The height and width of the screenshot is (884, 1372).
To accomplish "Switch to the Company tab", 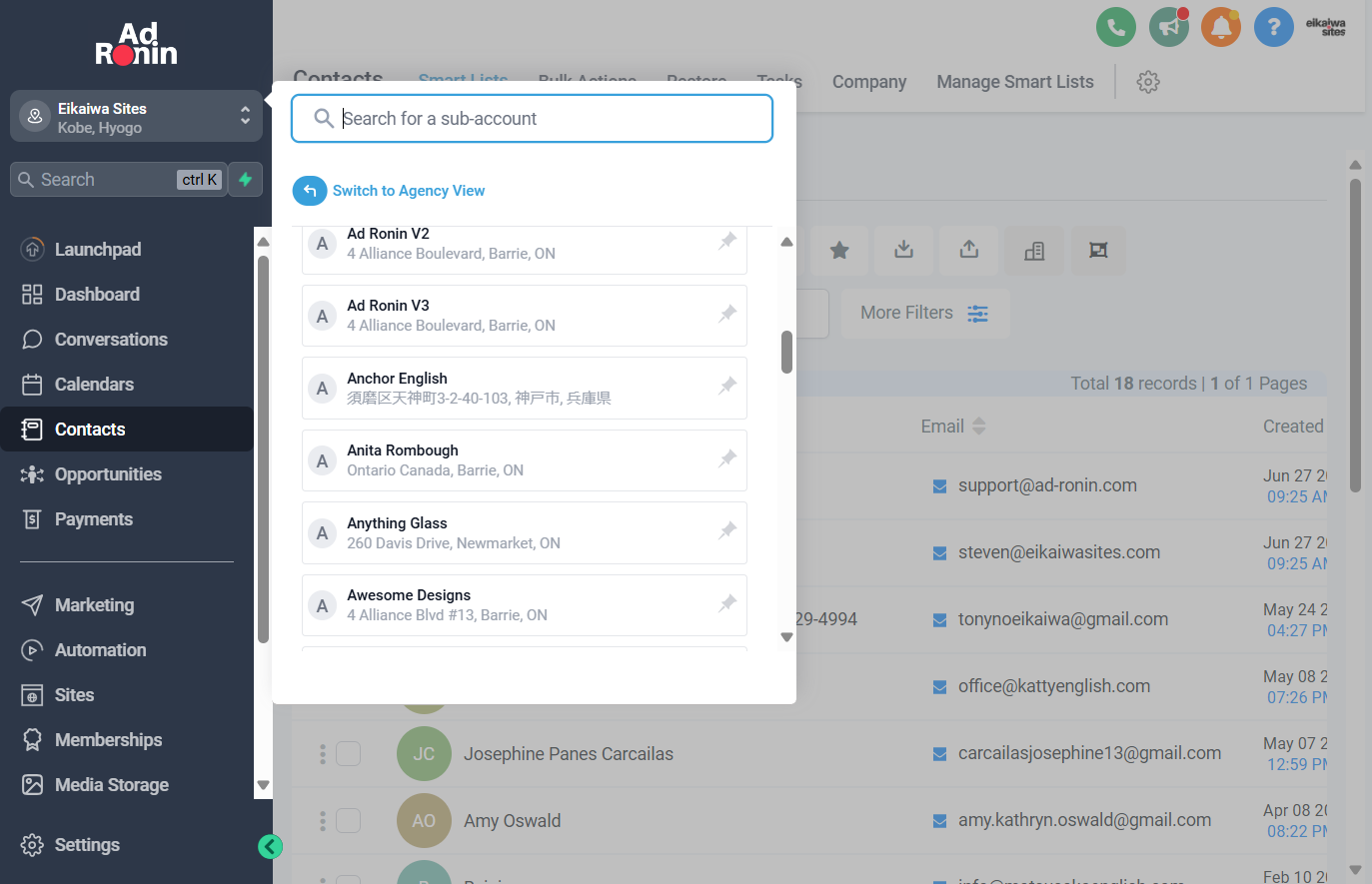I will click(x=869, y=82).
